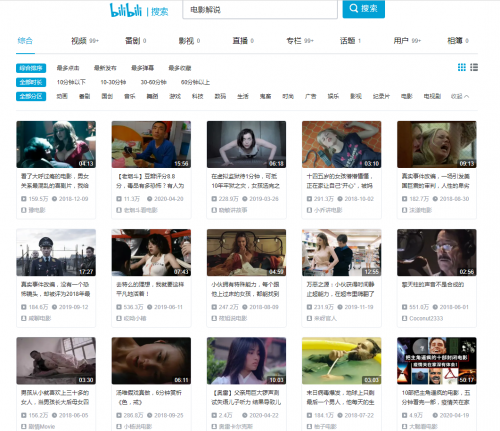The image size is (500, 431).
Task: Click clock icon beside 2018-08-30
Action: click(435, 199)
